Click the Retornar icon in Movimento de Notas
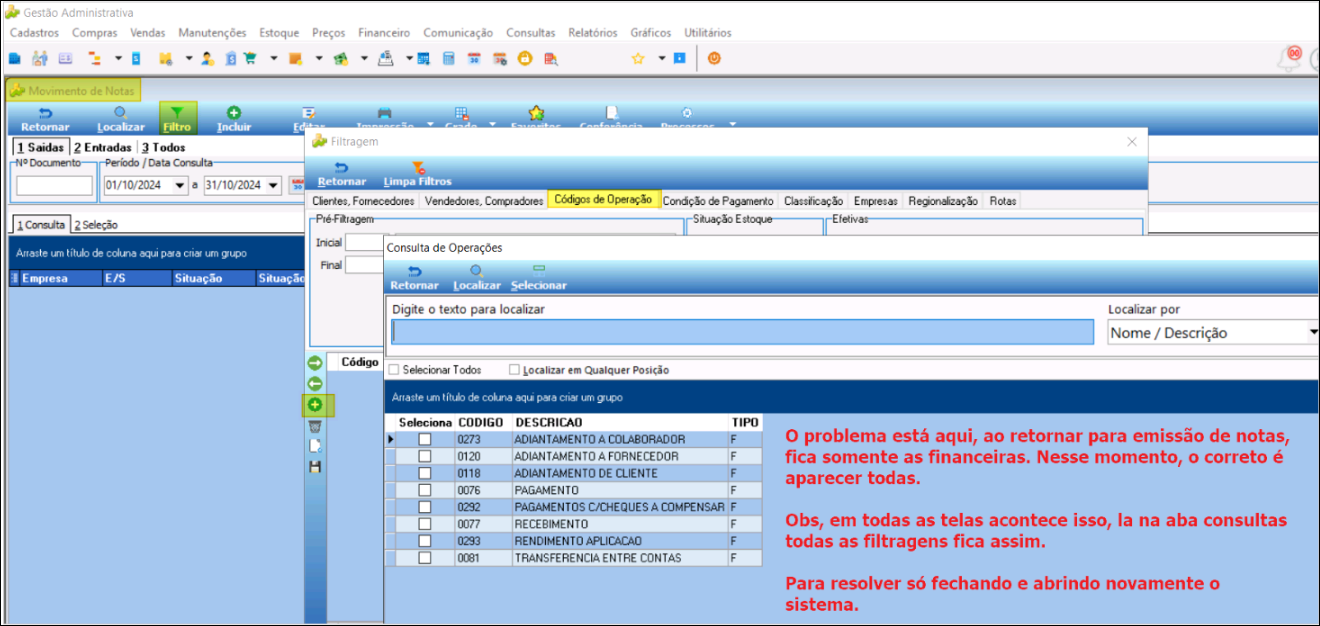The image size is (1320, 626). 45,113
